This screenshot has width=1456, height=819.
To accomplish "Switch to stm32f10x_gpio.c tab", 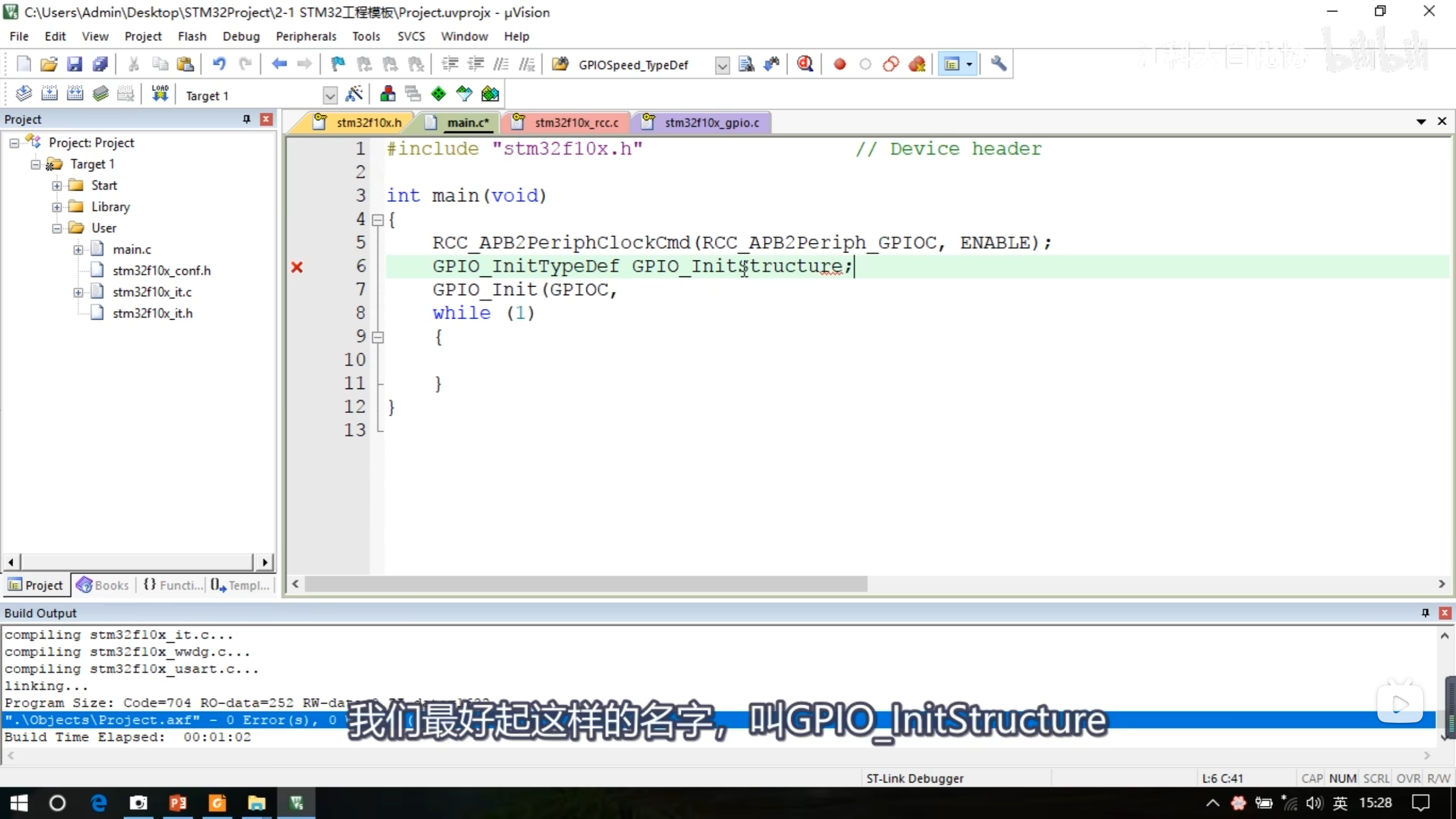I will click(x=711, y=122).
